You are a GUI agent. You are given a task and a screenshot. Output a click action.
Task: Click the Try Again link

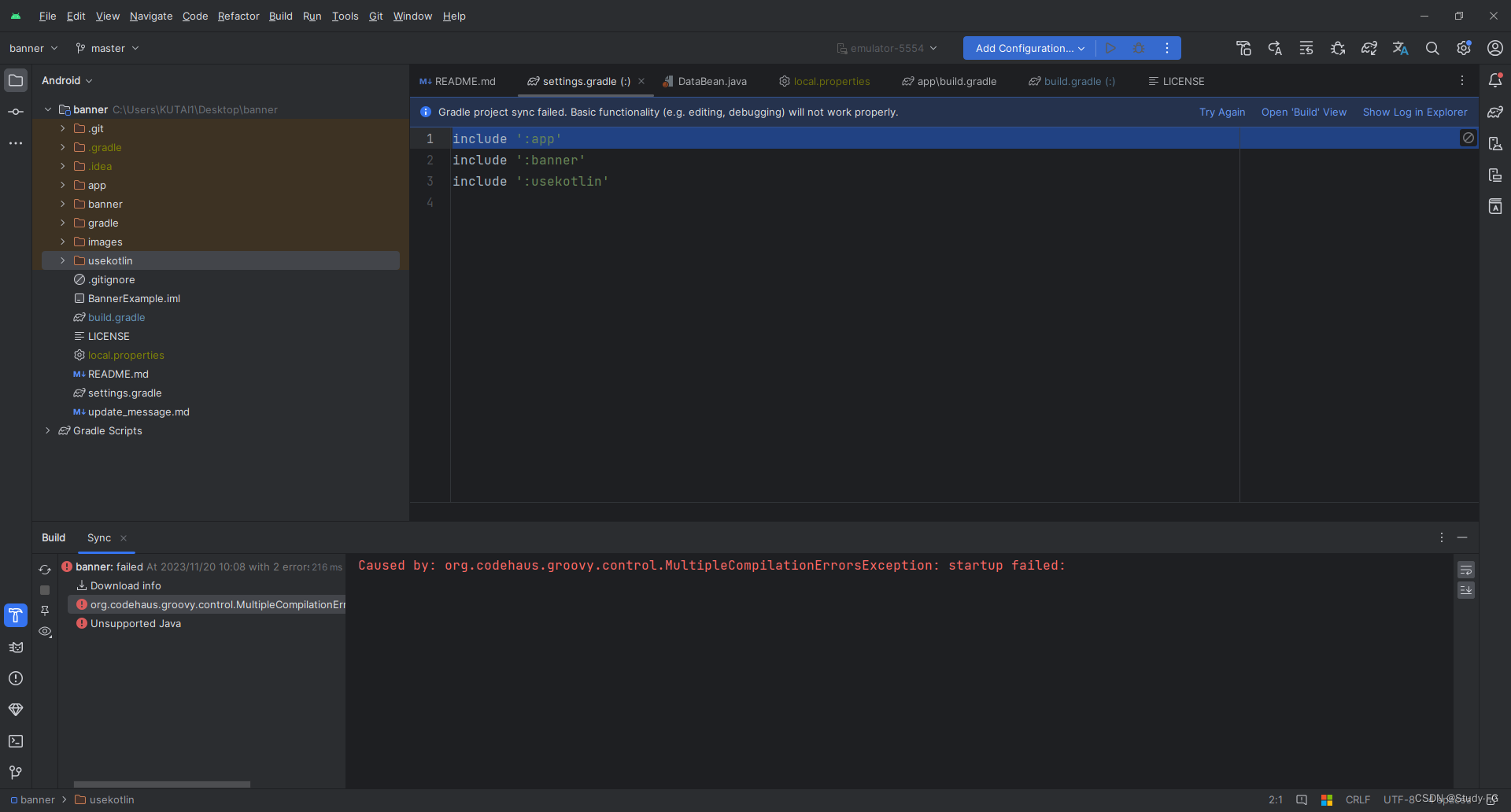(x=1221, y=112)
